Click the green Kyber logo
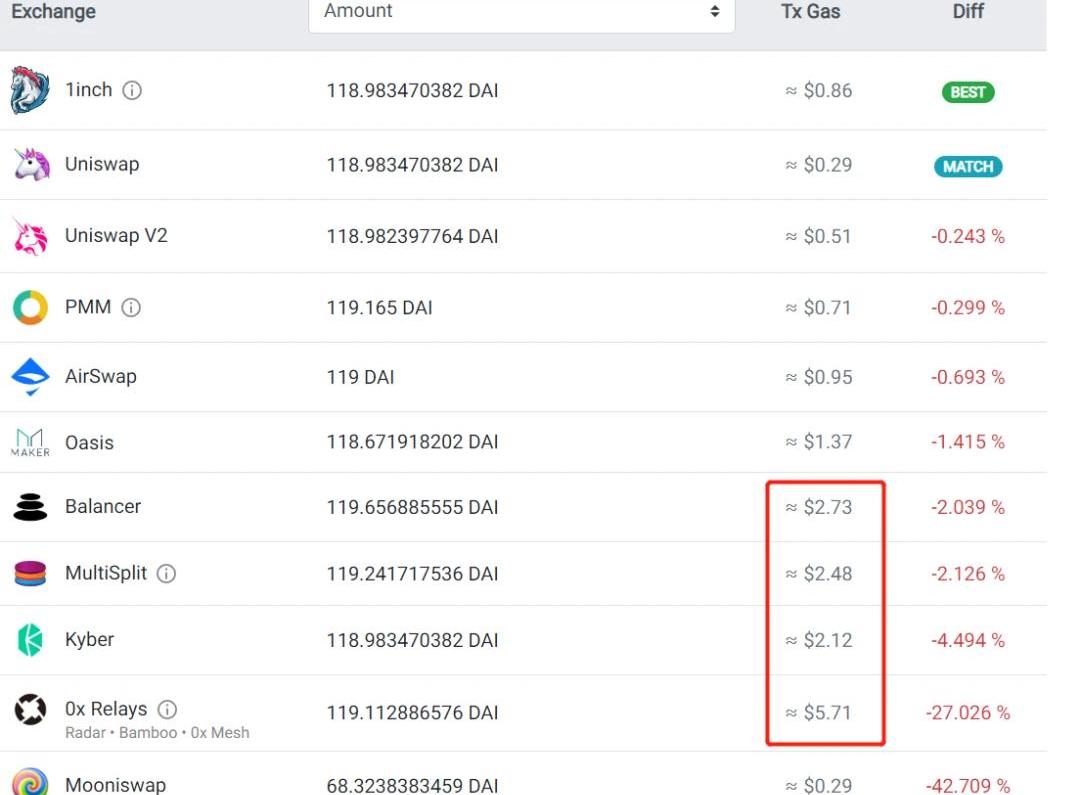Image resolution: width=1080 pixels, height=795 pixels. [30, 640]
